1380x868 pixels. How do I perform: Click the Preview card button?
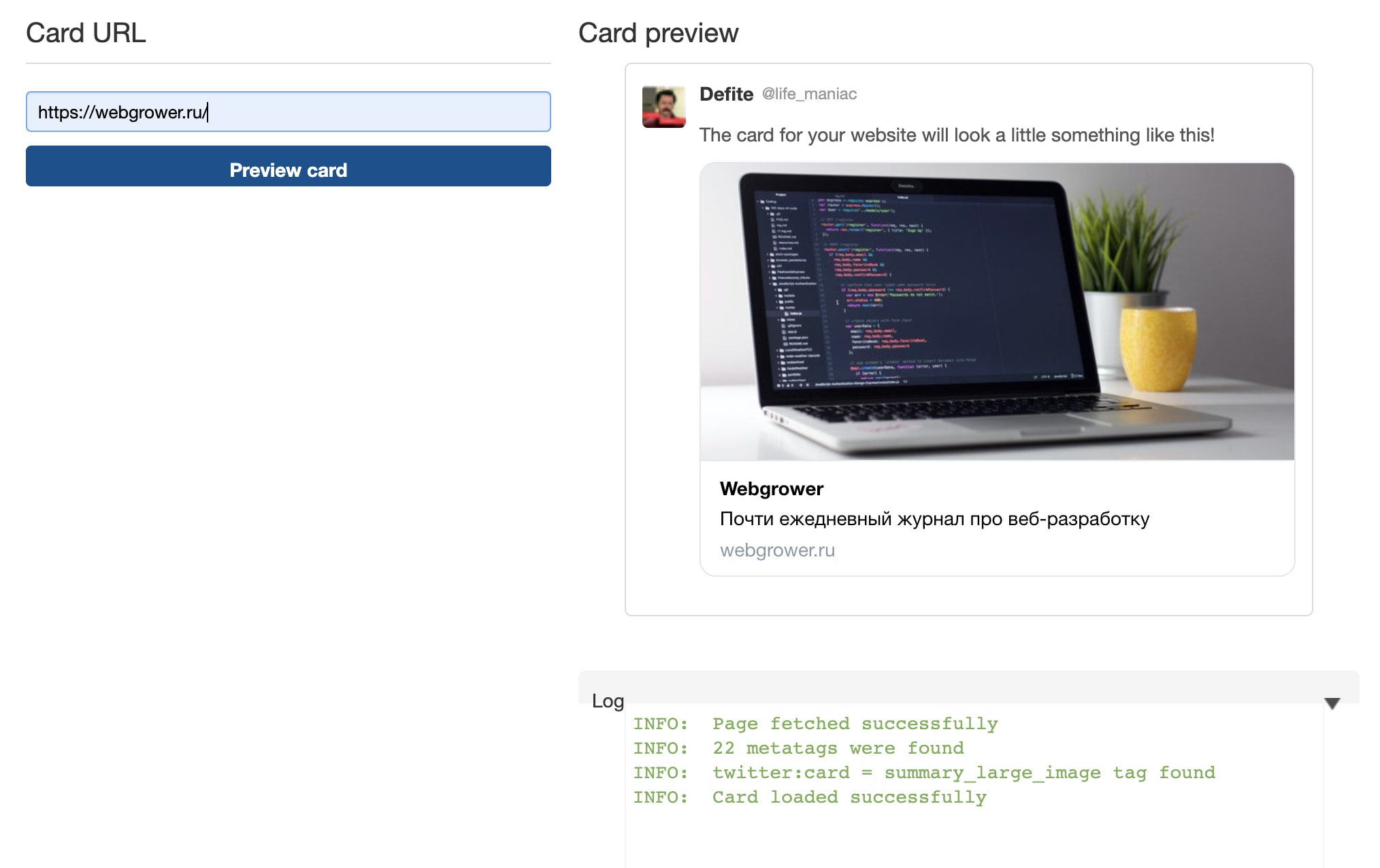288,166
